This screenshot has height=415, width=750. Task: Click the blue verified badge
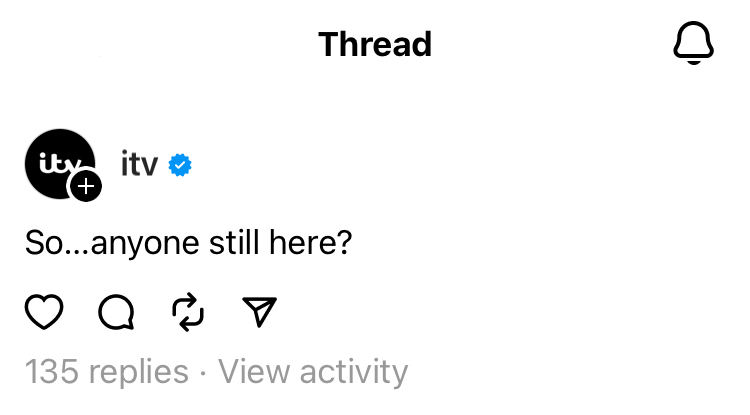coord(180,165)
